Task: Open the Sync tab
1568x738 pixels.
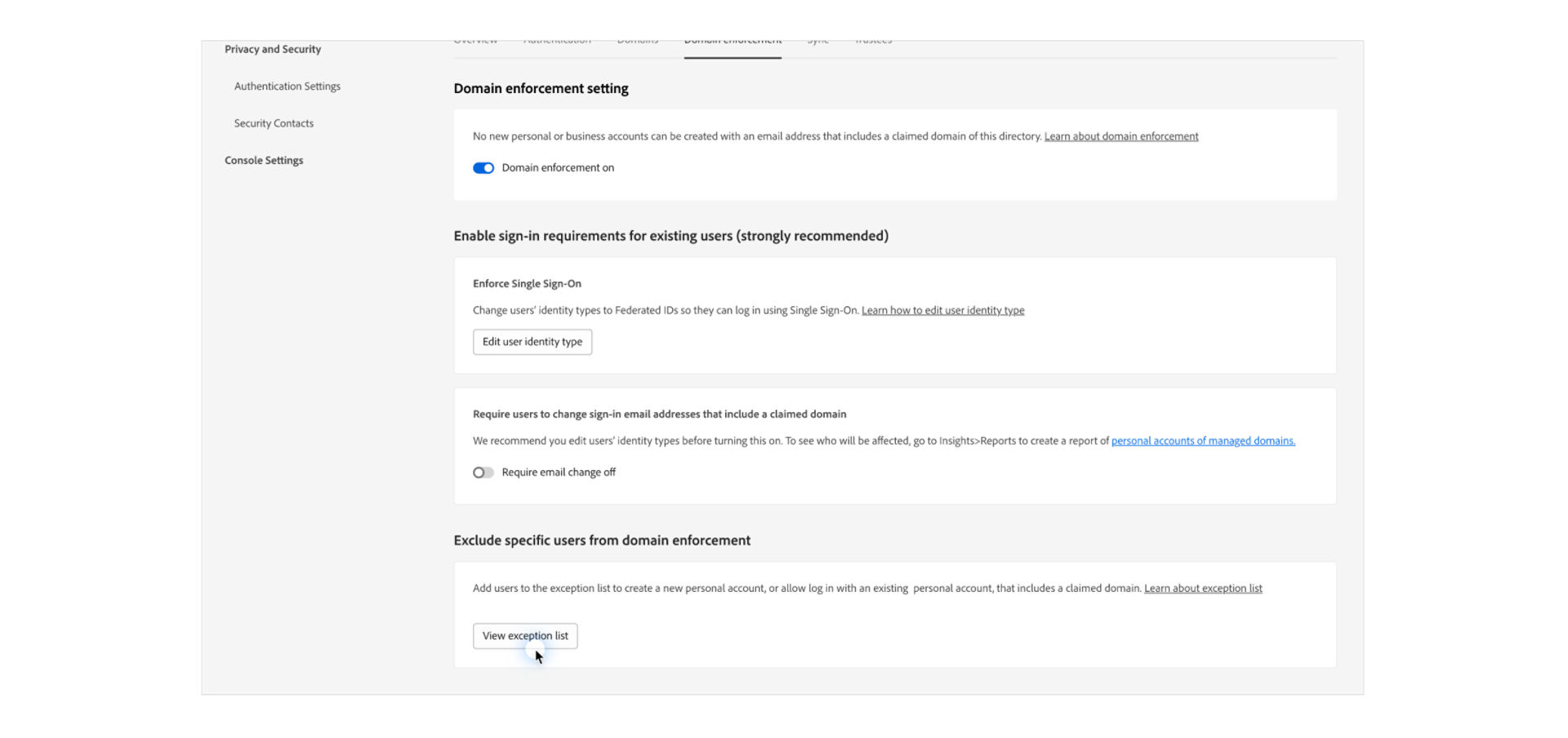Action: pyautogui.click(x=817, y=38)
